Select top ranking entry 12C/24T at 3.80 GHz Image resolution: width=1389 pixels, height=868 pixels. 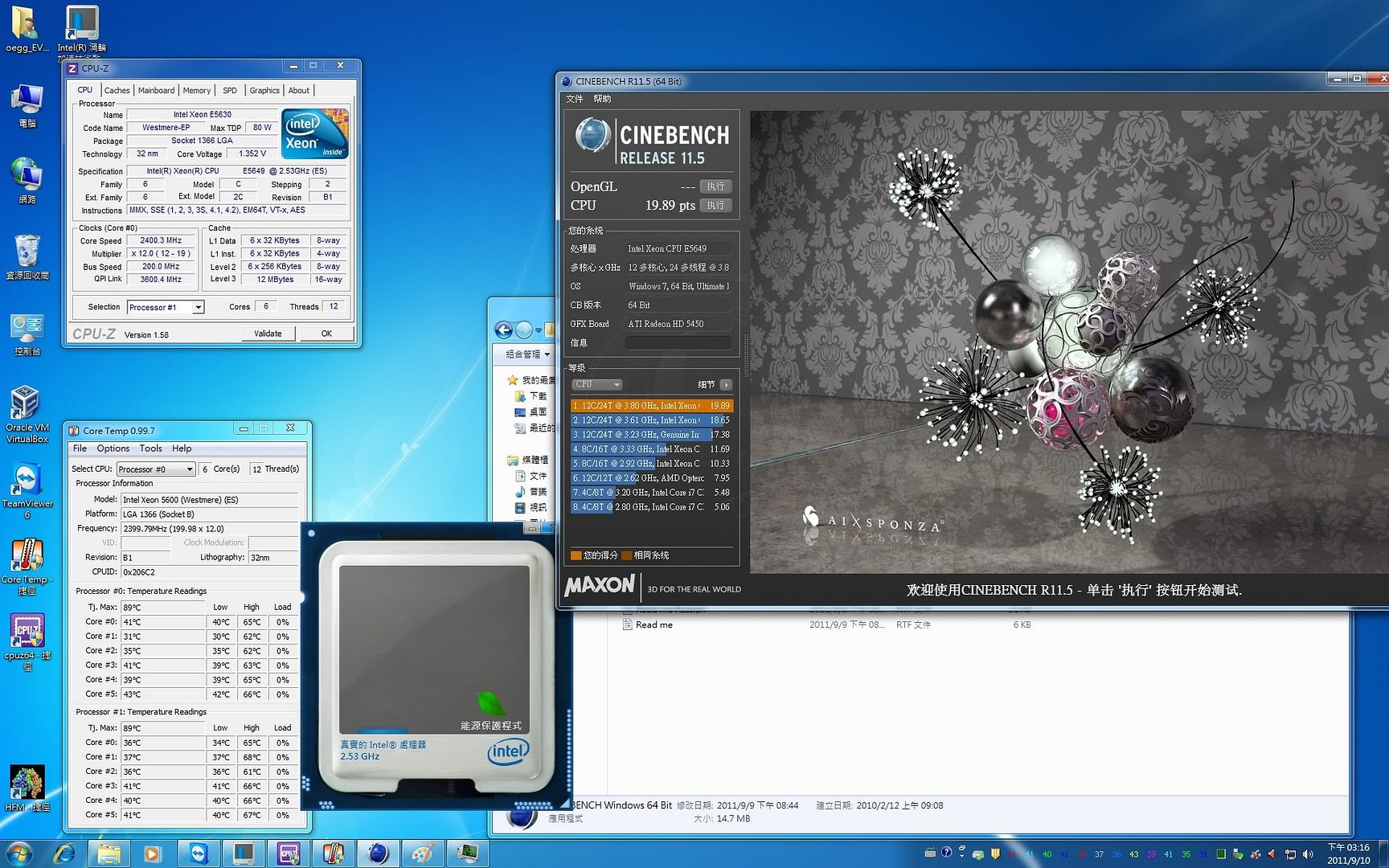point(652,406)
